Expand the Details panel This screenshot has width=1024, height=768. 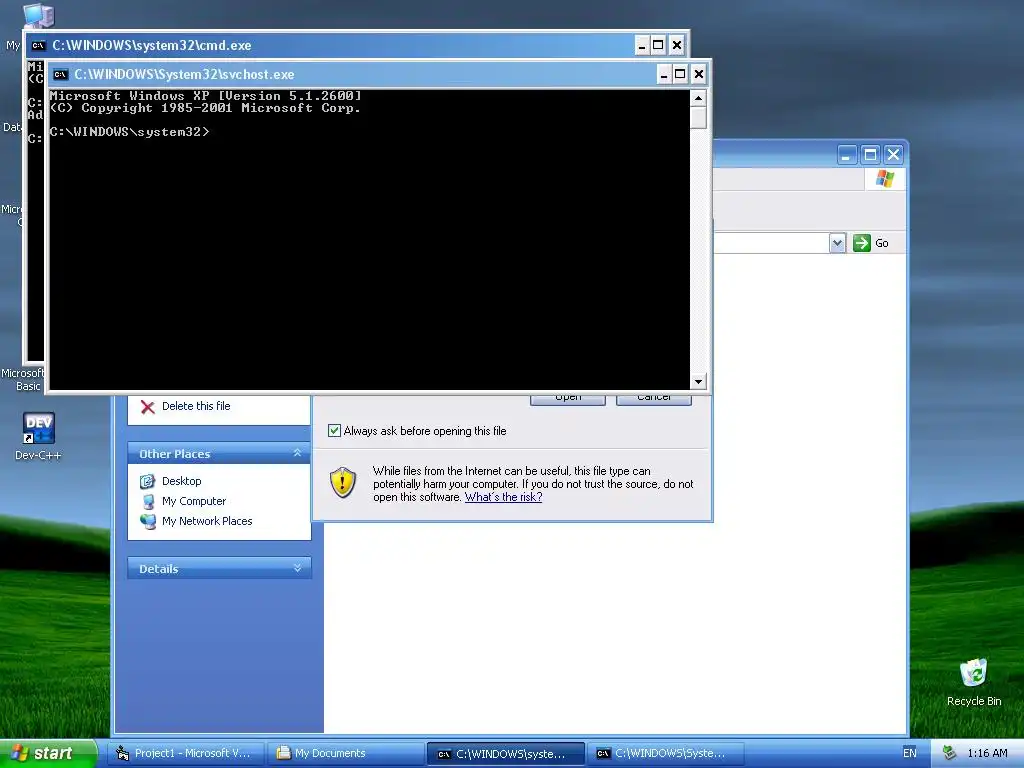(x=297, y=568)
